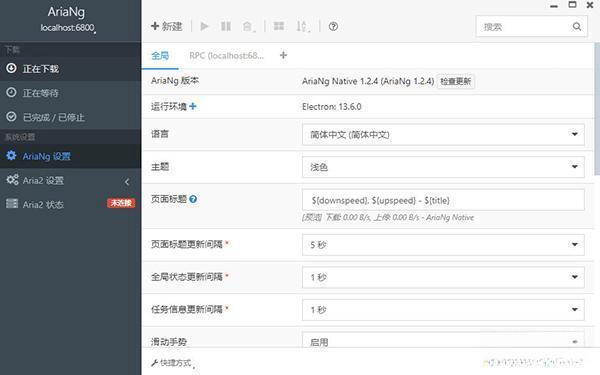This screenshot has width=600, height=375.
Task: Edit the 页面标题 title format field
Action: pyautogui.click(x=443, y=200)
